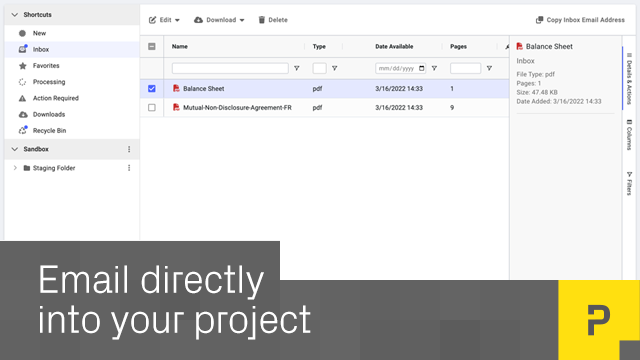Click the Delete button
Image resolution: width=640 pixels, height=360 pixels.
pos(273,20)
